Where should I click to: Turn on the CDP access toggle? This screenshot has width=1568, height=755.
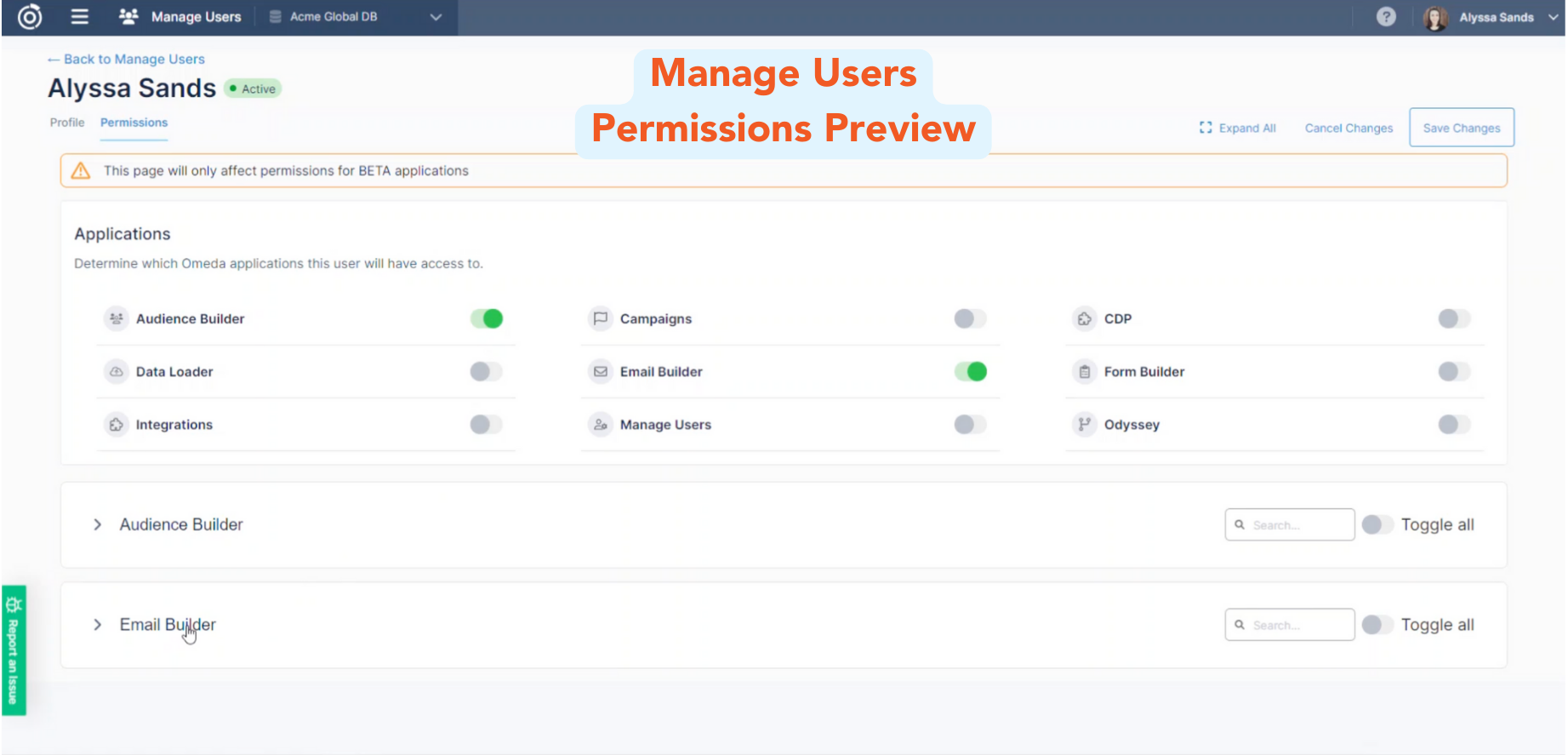(1453, 318)
